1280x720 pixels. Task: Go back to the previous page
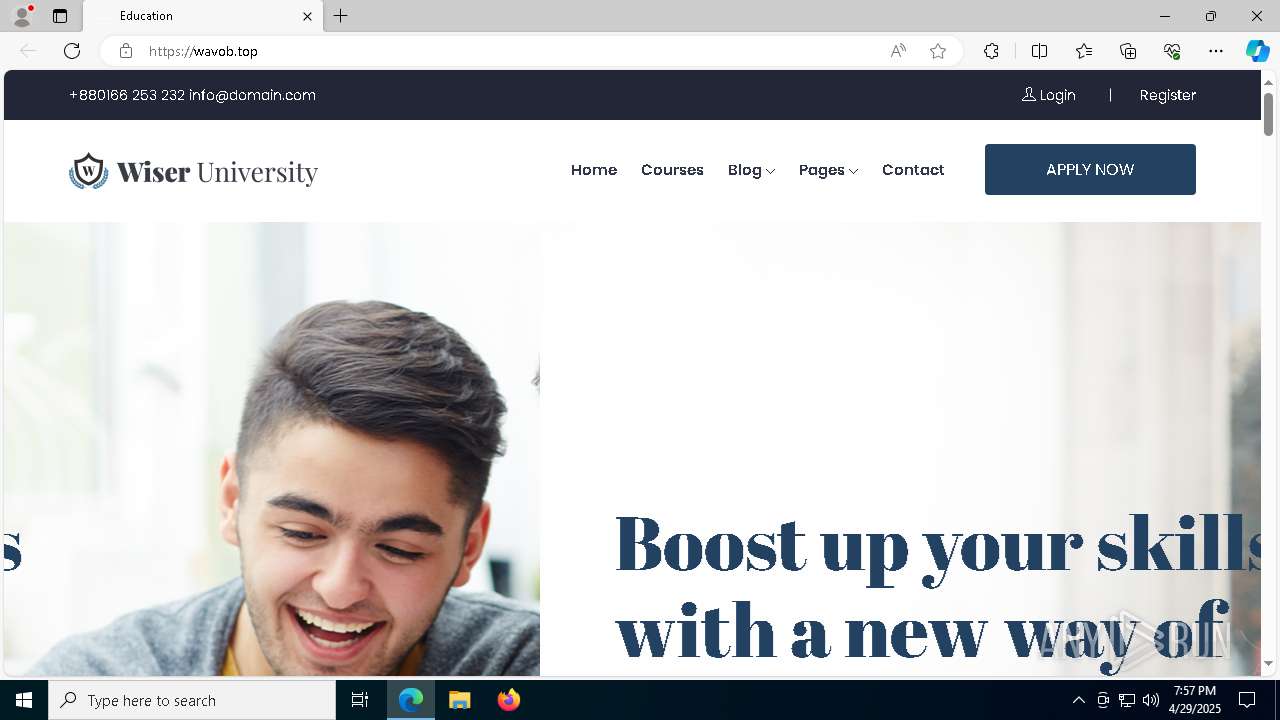[x=28, y=51]
